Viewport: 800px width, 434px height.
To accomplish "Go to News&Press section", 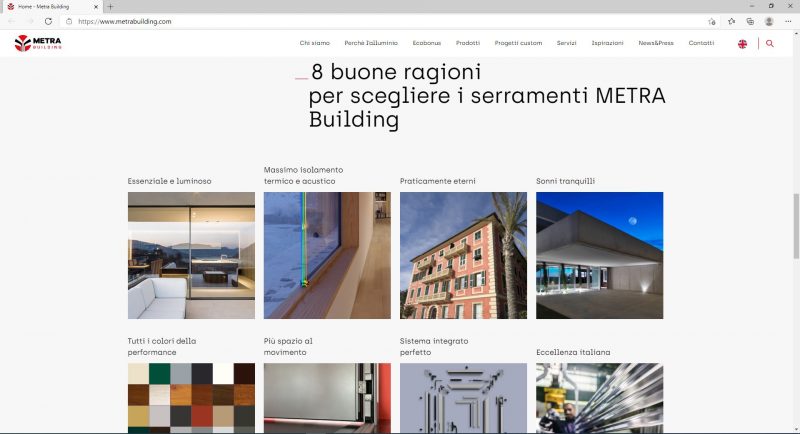I will pyautogui.click(x=656, y=43).
